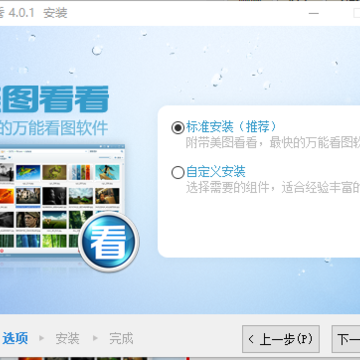Click the 选项 step label
Screen dimensions: 360x360
point(15,338)
